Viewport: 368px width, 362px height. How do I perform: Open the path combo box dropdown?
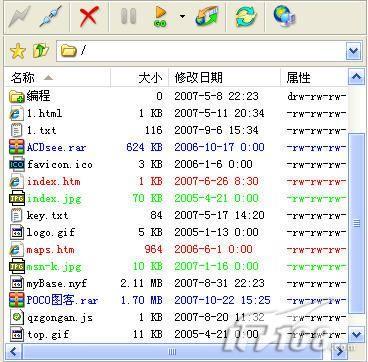point(354,51)
